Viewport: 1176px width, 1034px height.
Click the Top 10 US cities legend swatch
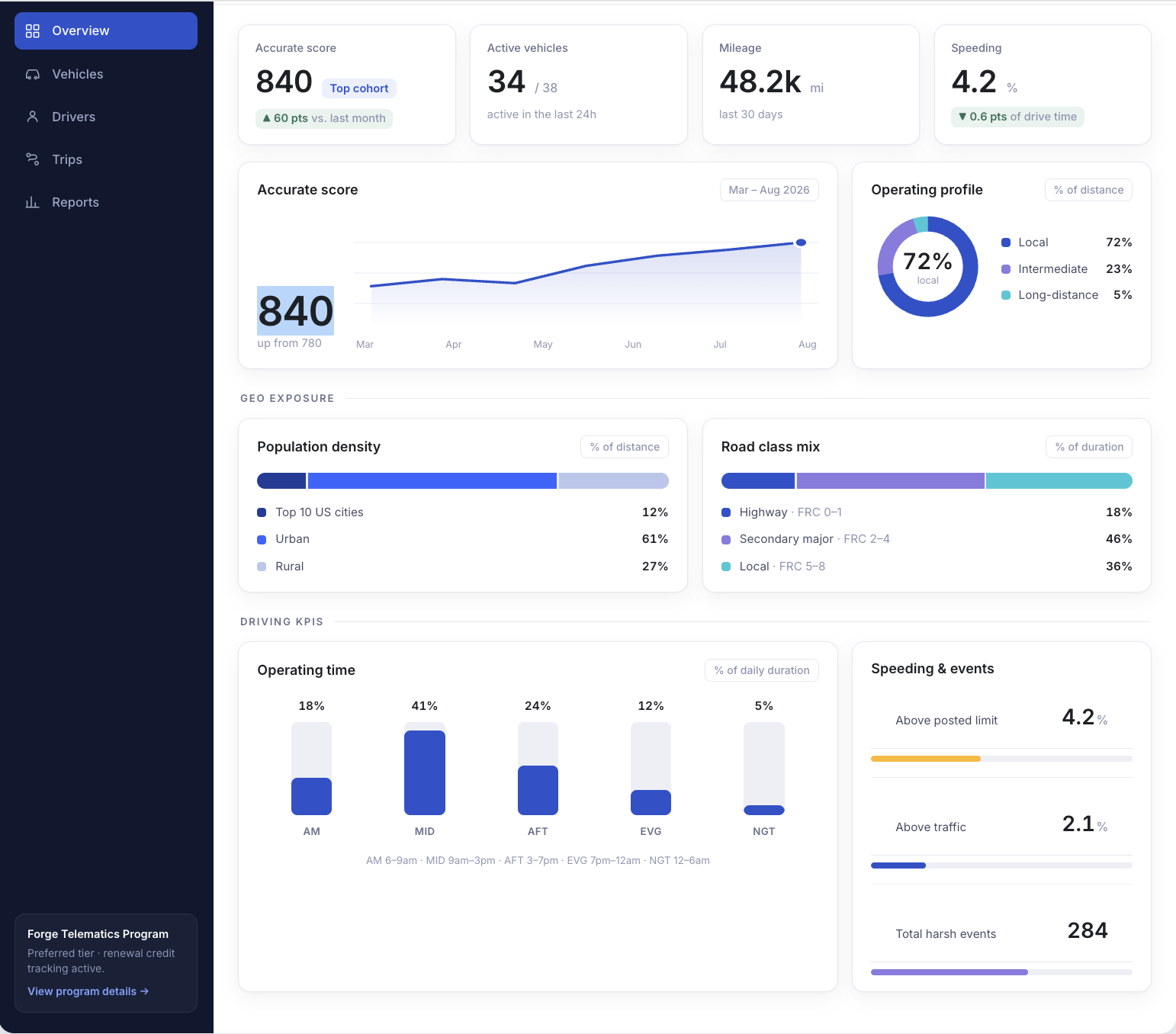point(262,512)
